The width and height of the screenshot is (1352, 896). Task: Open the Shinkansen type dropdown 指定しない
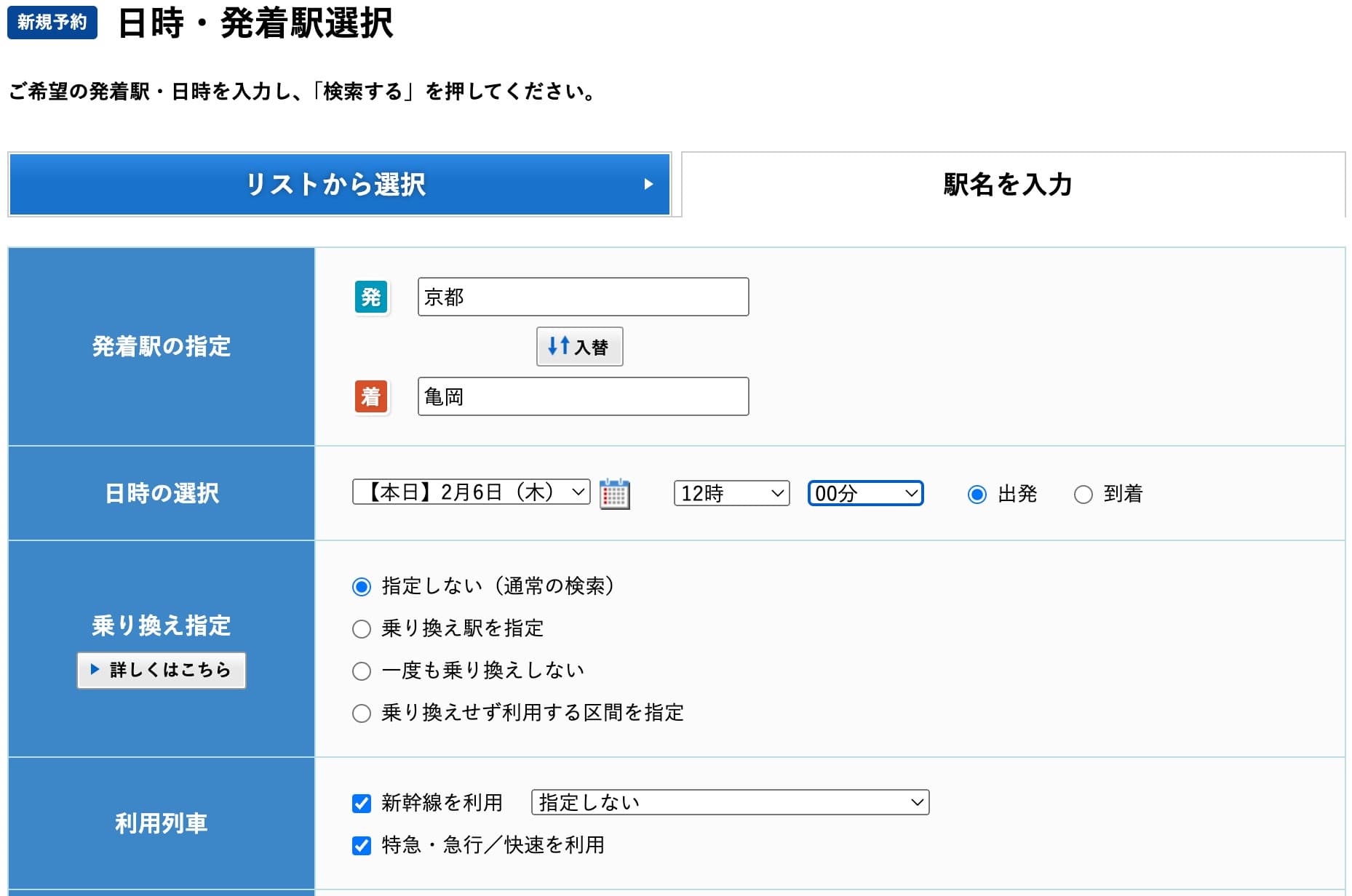[730, 802]
